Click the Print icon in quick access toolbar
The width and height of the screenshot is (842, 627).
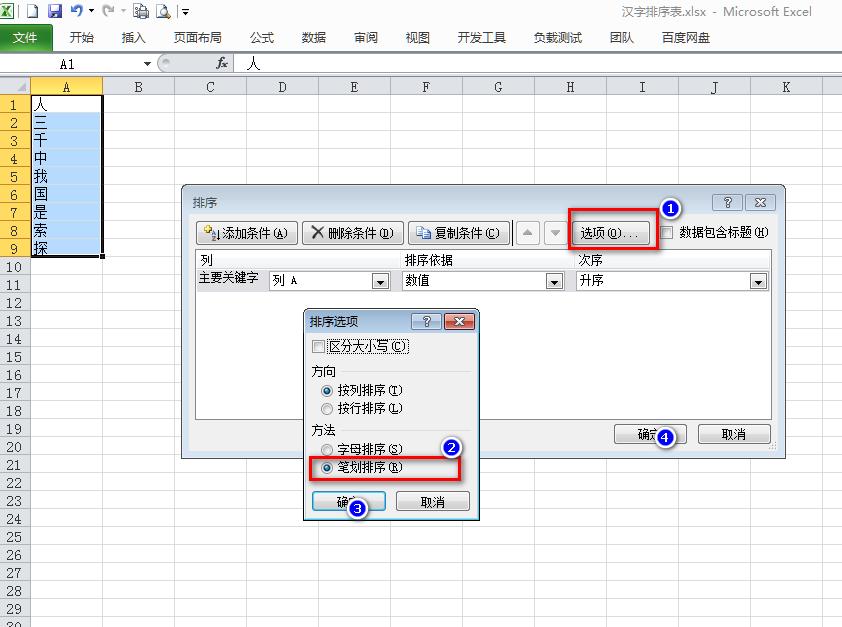click(x=139, y=10)
